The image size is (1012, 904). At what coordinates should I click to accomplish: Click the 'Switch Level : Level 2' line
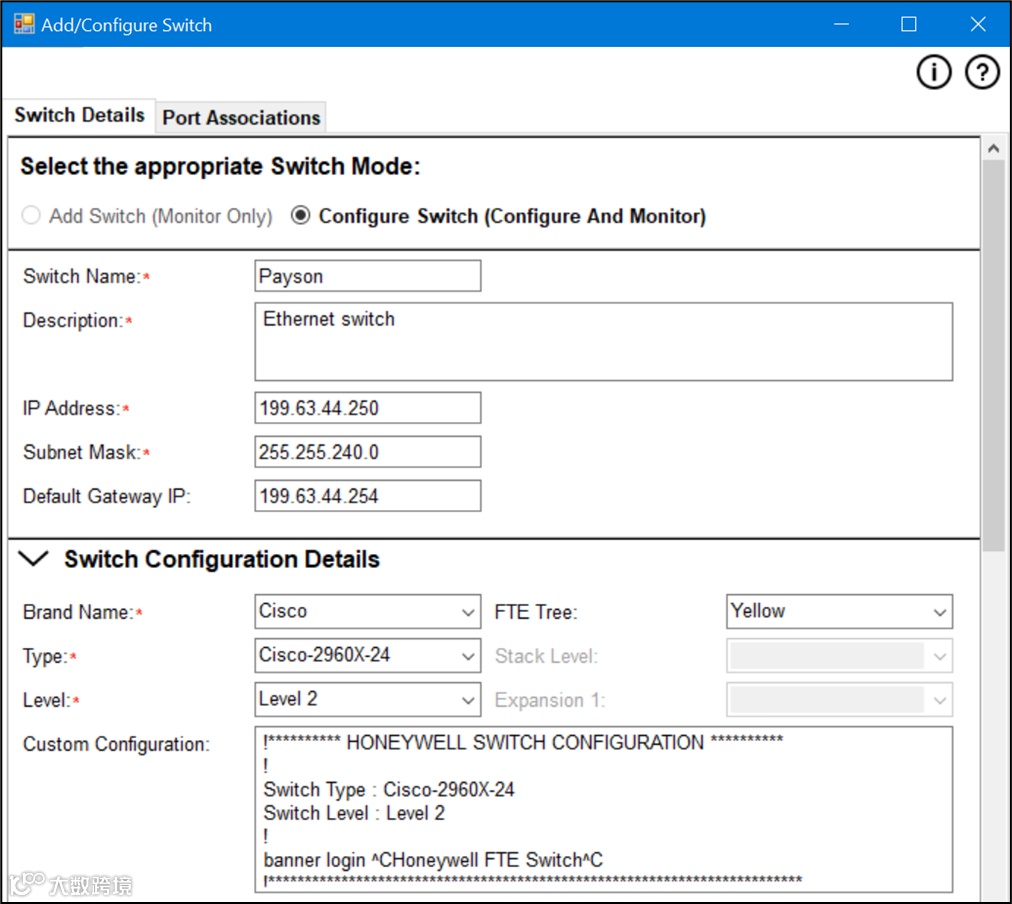tap(354, 813)
